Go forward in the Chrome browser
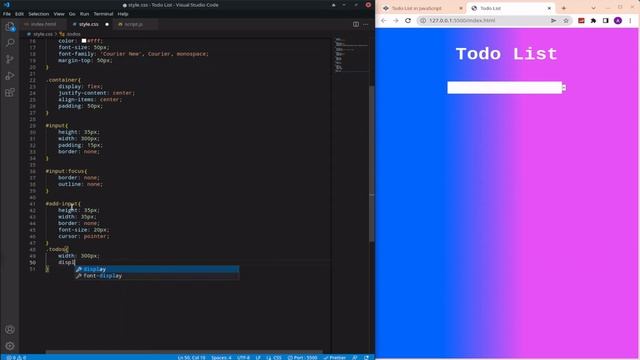 396,20
